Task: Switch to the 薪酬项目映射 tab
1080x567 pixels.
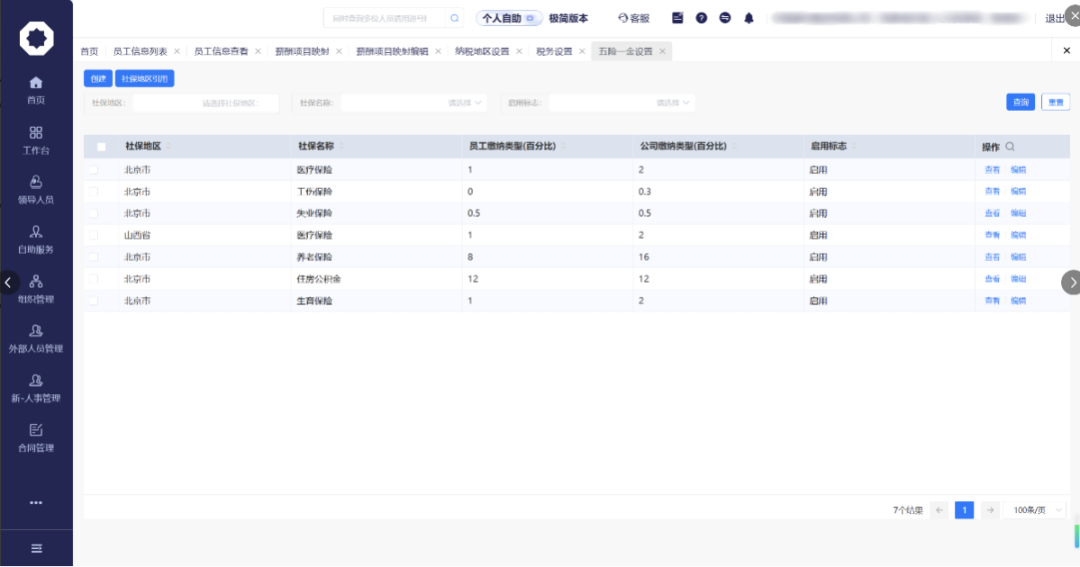Action: (302, 51)
